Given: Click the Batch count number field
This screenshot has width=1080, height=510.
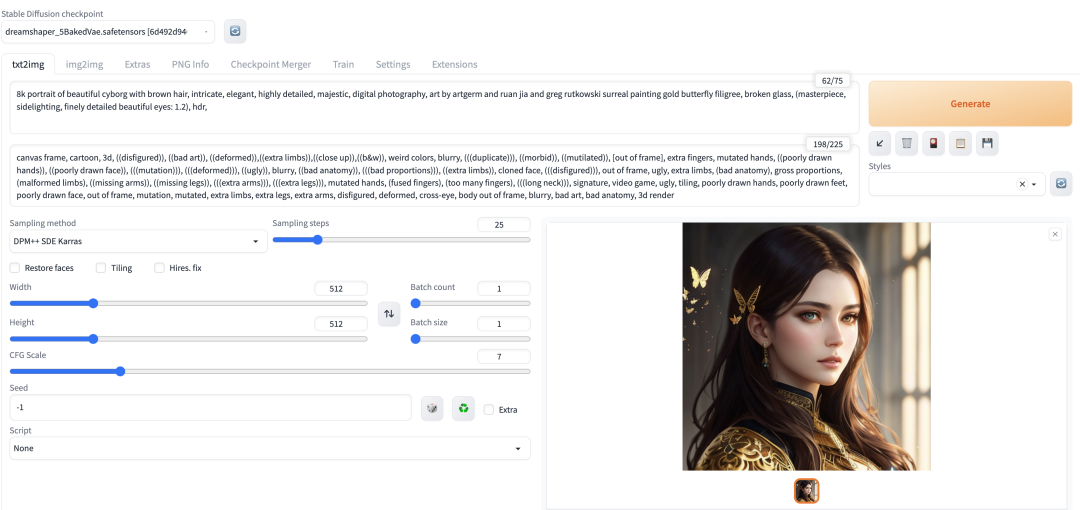Looking at the screenshot, I should [503, 289].
